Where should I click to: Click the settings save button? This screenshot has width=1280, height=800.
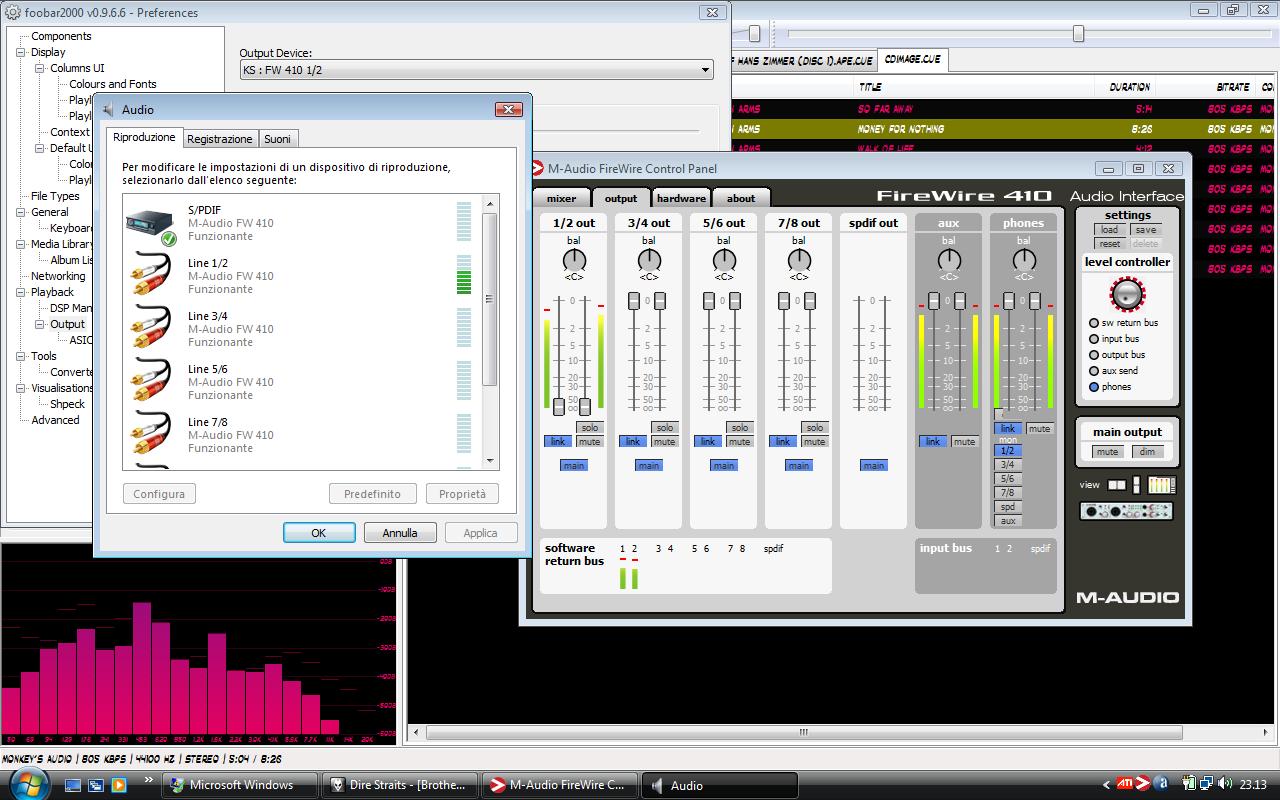(1146, 229)
